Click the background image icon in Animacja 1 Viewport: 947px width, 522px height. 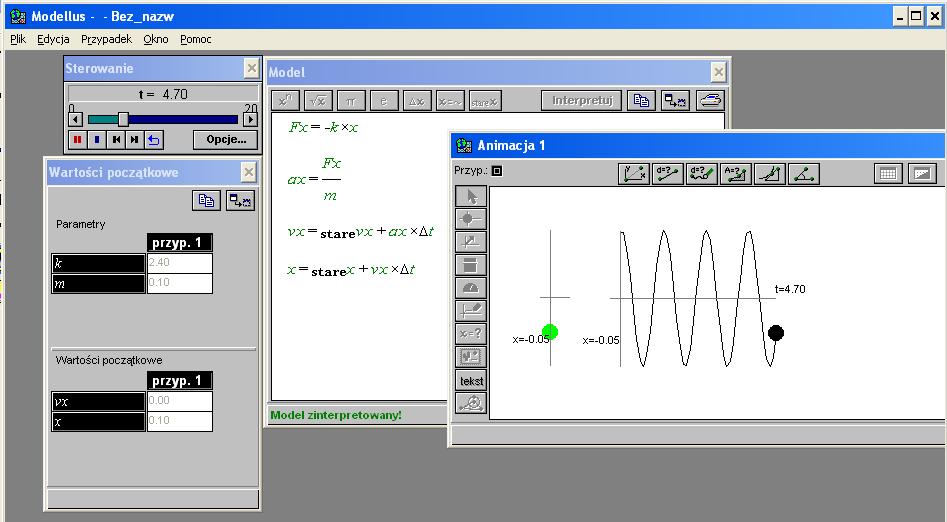pyautogui.click(x=922, y=174)
